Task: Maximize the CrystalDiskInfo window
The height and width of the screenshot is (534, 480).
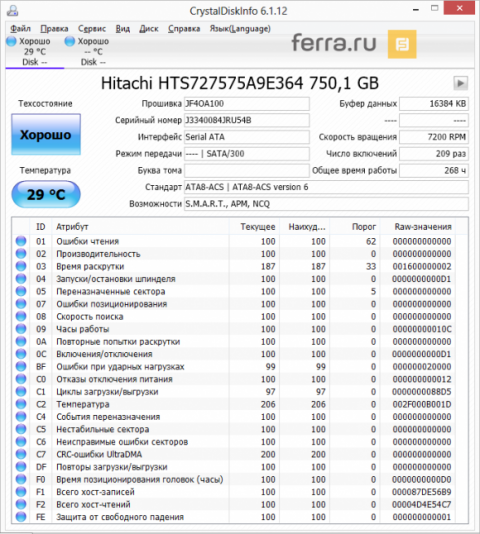Action: 435,8
